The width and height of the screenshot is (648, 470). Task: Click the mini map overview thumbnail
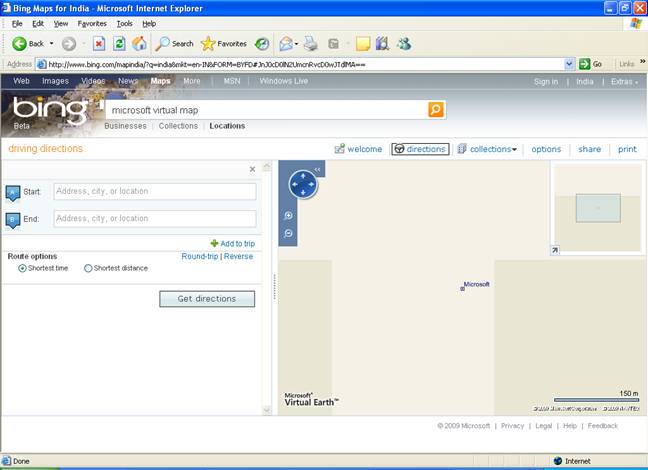(598, 208)
